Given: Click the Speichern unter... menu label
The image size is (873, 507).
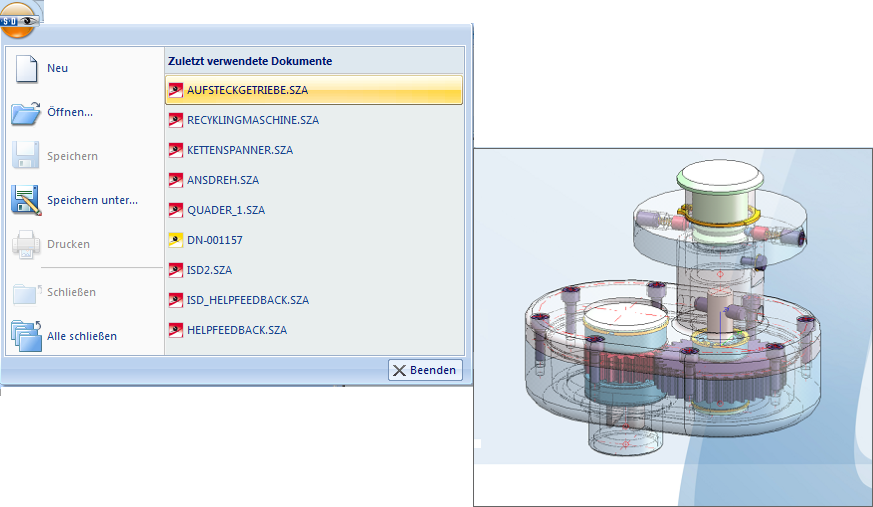Looking at the screenshot, I should [92, 200].
